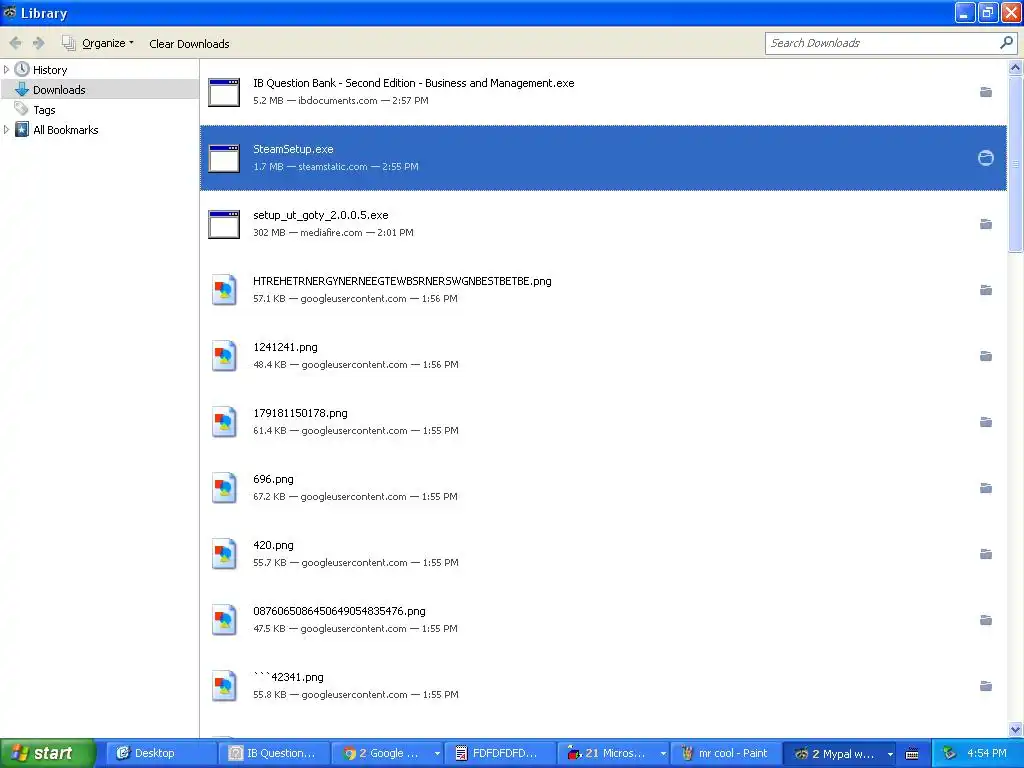Open the Organize menu
Viewport: 1024px width, 768px height.
pyautogui.click(x=98, y=43)
